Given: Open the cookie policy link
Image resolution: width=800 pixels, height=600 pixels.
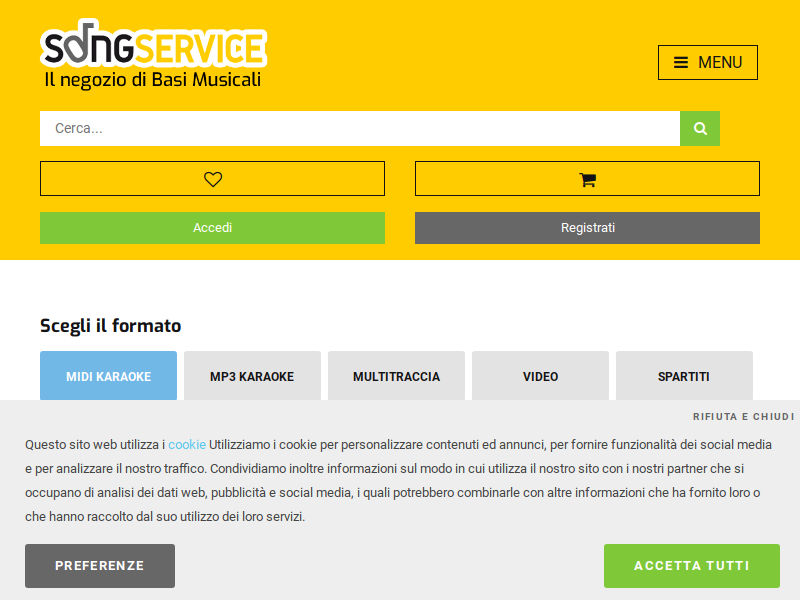Looking at the screenshot, I should point(187,445).
